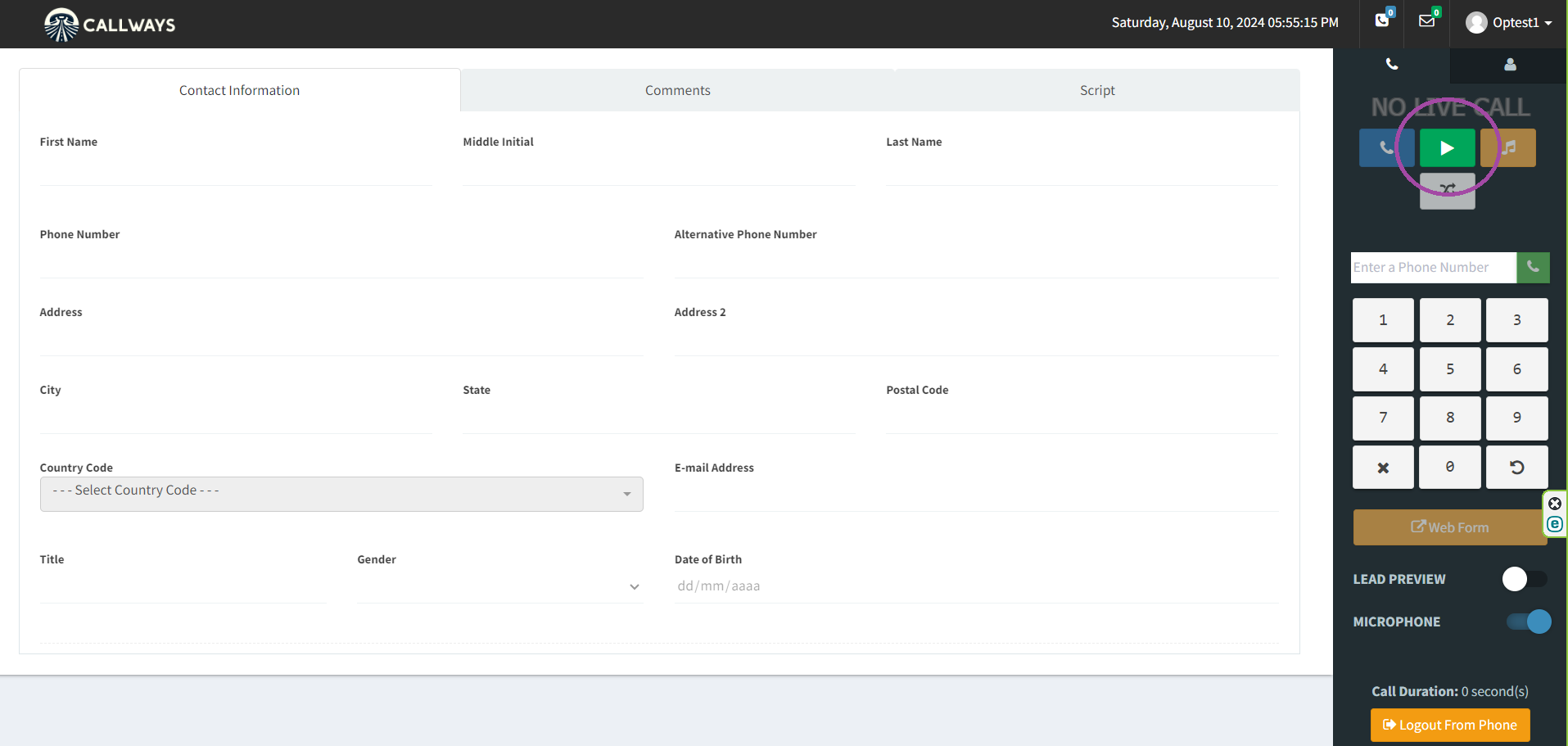Click green phone dial button beside number field

coord(1533,267)
